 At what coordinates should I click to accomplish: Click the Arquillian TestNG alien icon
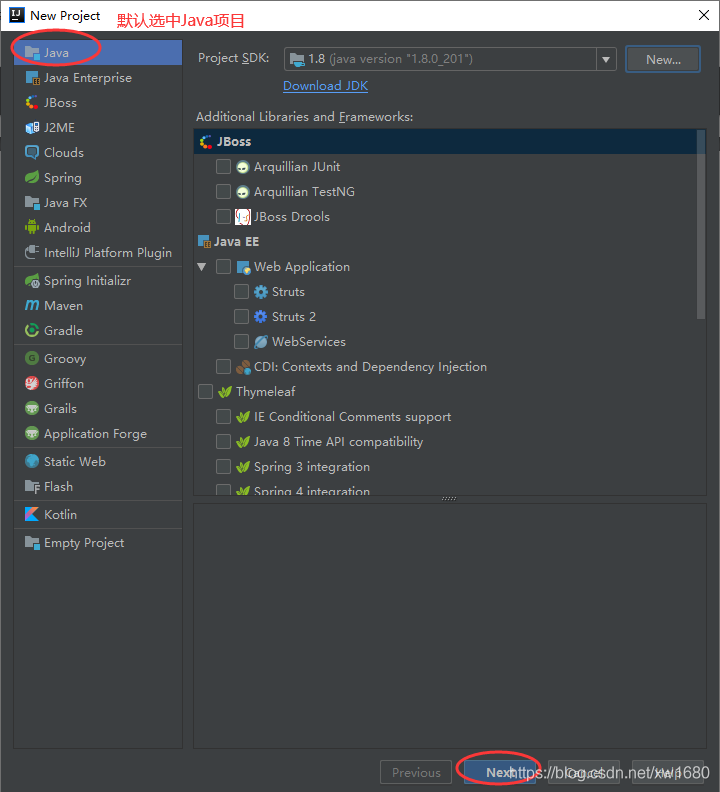[x=243, y=192]
